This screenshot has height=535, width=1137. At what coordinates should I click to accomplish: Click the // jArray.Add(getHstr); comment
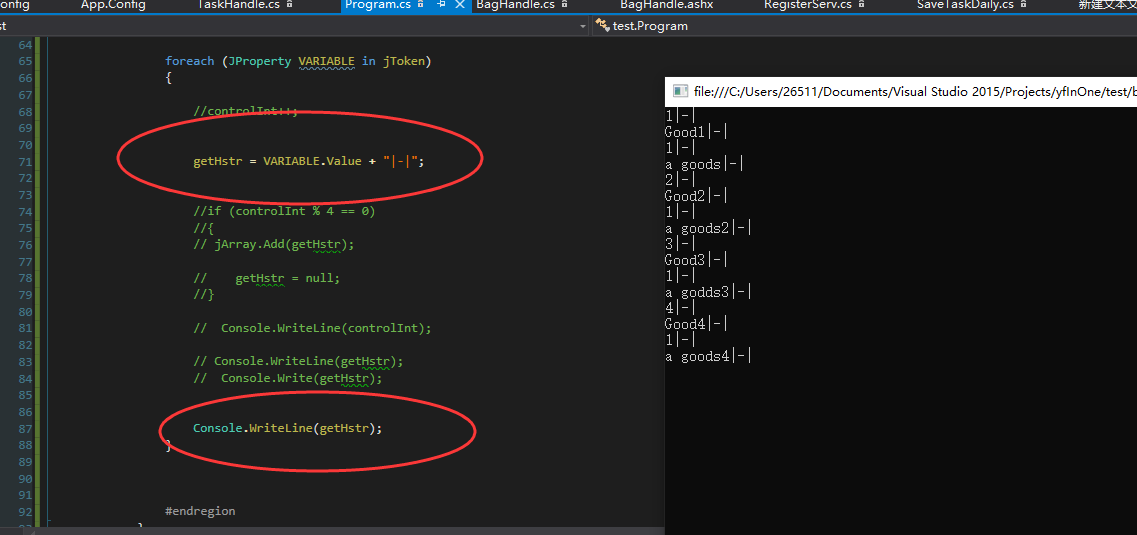pyautogui.click(x=273, y=244)
